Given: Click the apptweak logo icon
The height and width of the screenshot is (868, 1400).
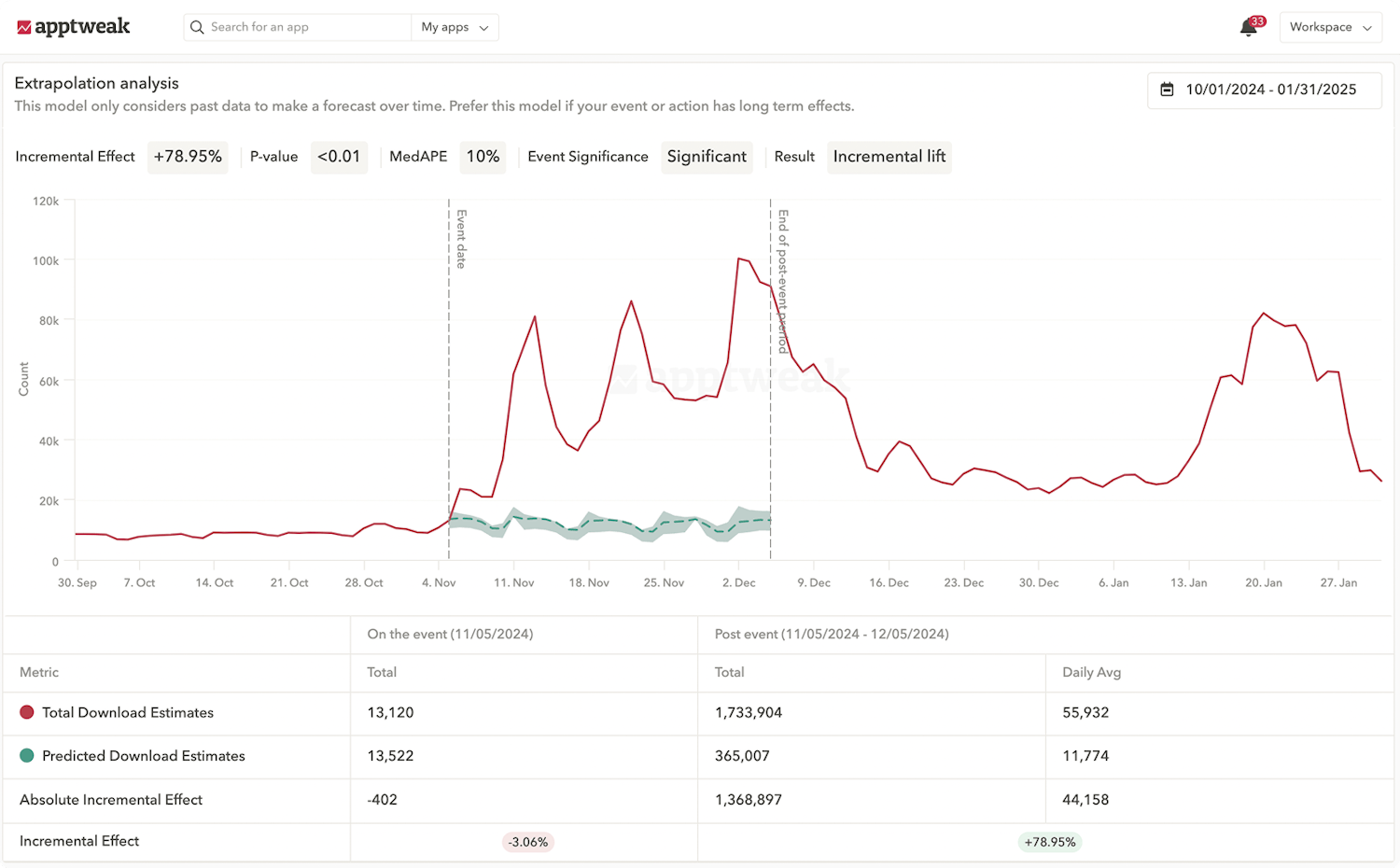Looking at the screenshot, I should point(22,26).
